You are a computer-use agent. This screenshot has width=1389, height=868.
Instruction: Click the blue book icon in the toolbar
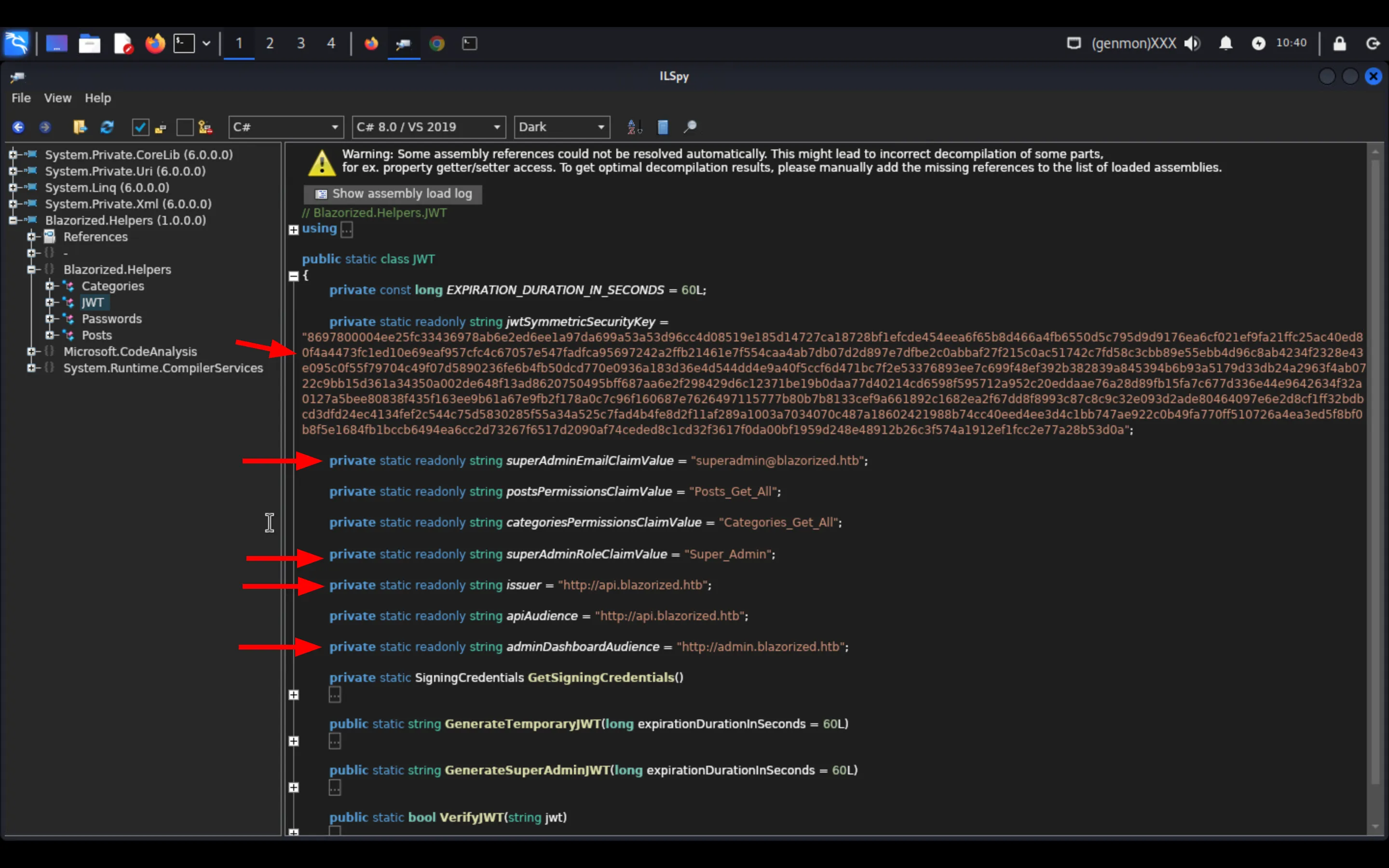click(x=662, y=127)
